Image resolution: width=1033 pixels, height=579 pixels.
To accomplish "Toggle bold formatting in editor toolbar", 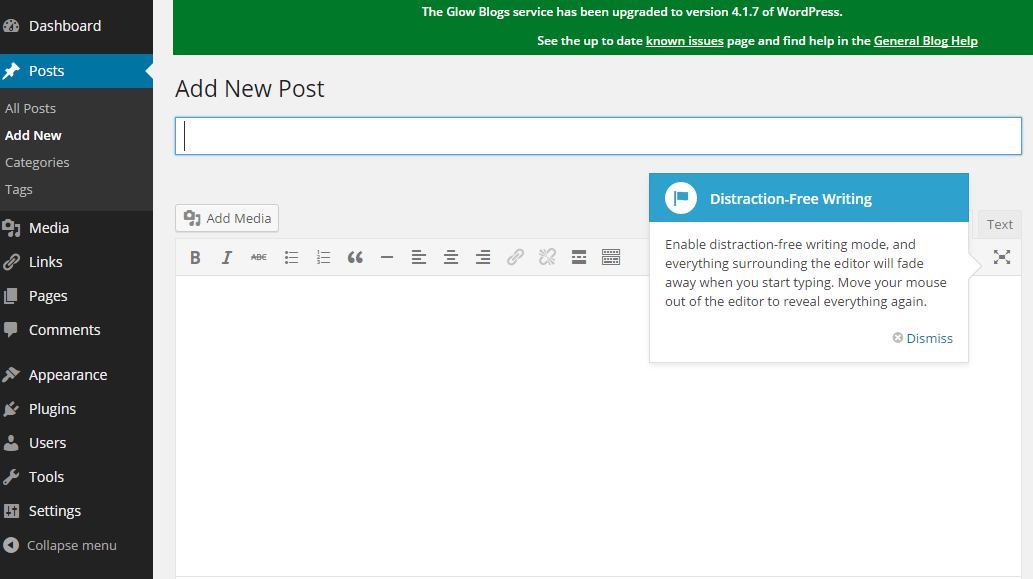I will pyautogui.click(x=195, y=258).
